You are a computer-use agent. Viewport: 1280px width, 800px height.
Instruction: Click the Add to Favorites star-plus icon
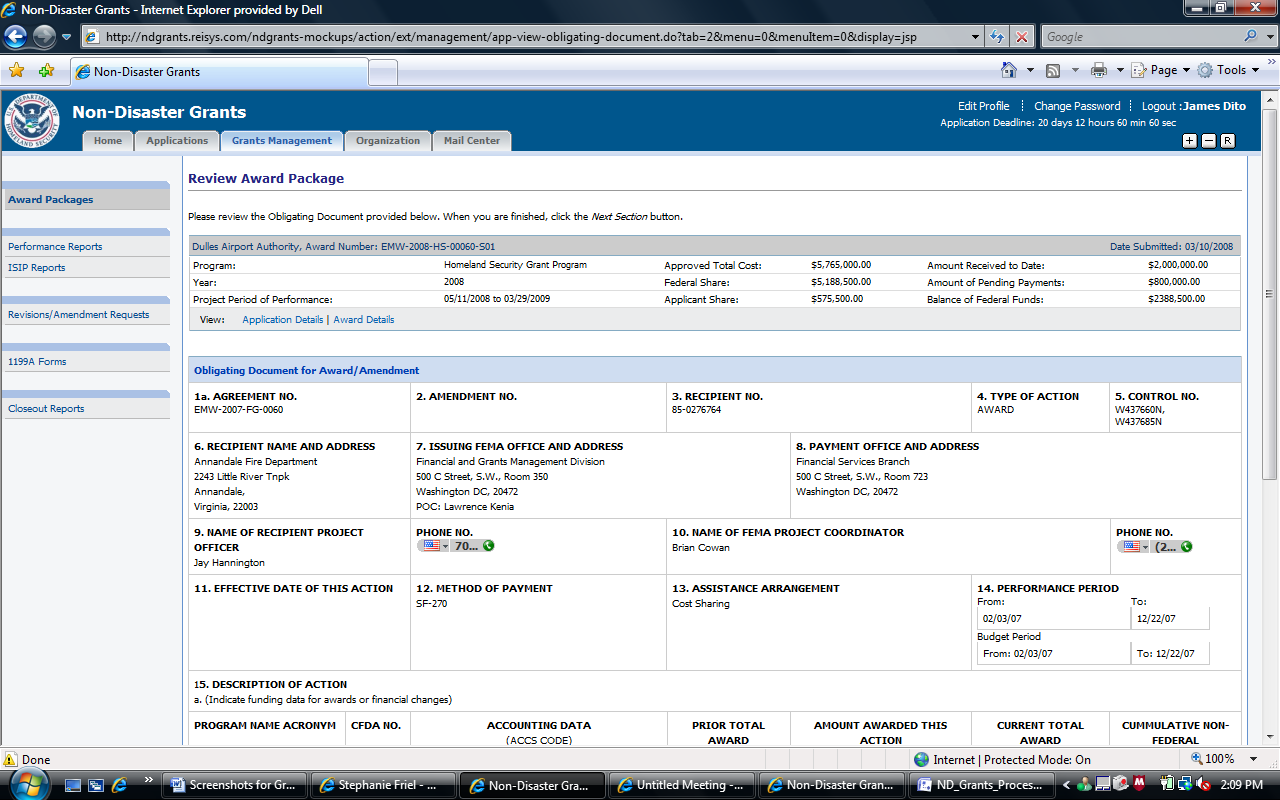46,71
